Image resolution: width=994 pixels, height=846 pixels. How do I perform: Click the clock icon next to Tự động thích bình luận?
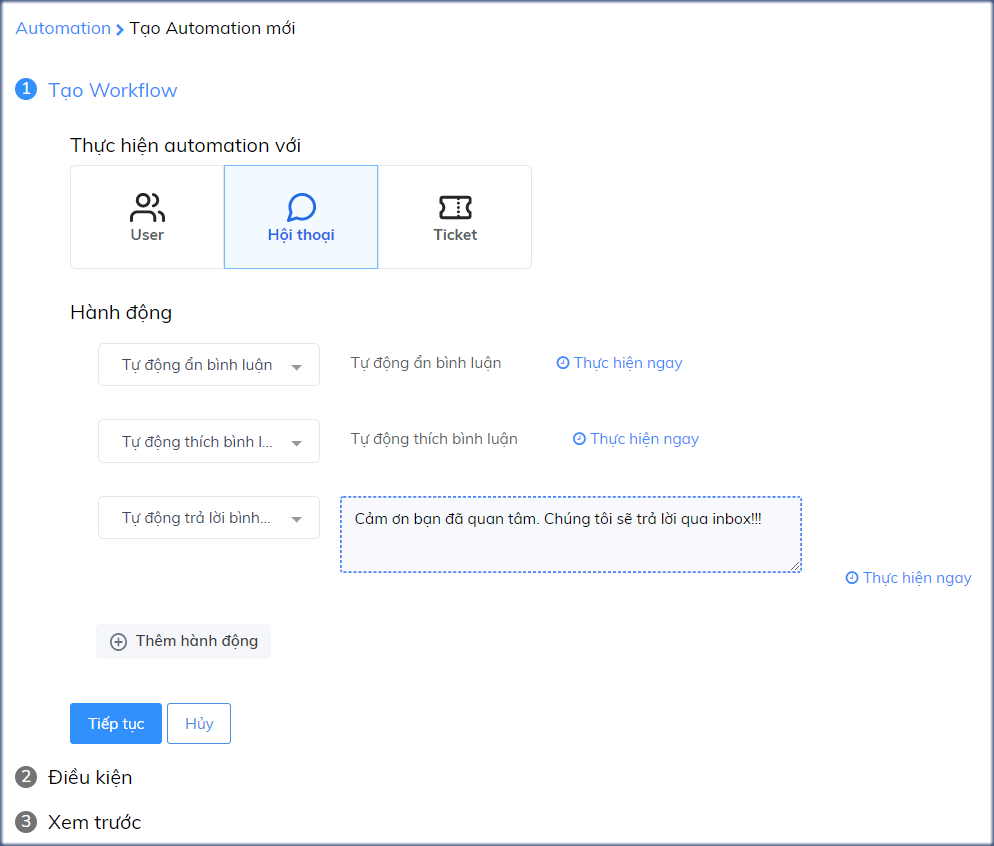pyautogui.click(x=579, y=439)
